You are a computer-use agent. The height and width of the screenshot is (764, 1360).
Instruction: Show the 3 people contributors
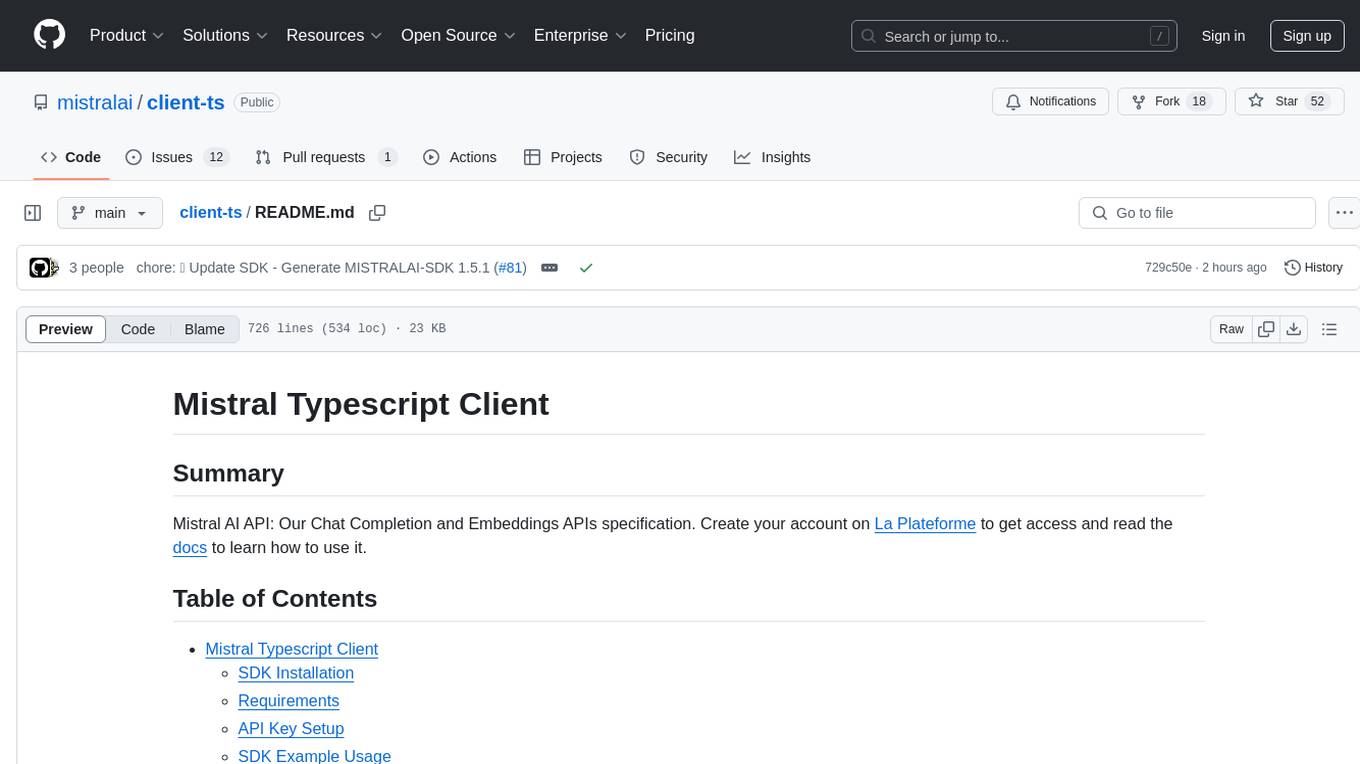tap(96, 268)
